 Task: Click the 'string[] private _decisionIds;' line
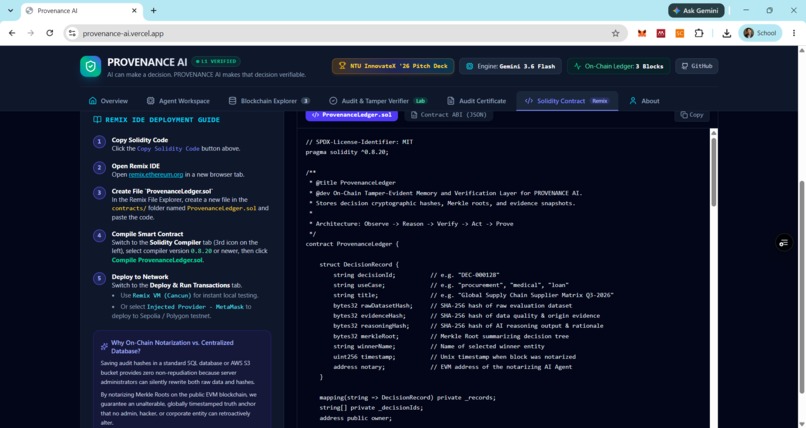click(371, 408)
